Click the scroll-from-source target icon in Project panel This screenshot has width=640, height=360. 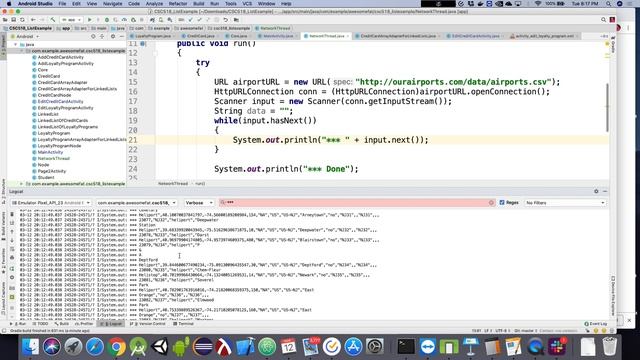coord(93,36)
